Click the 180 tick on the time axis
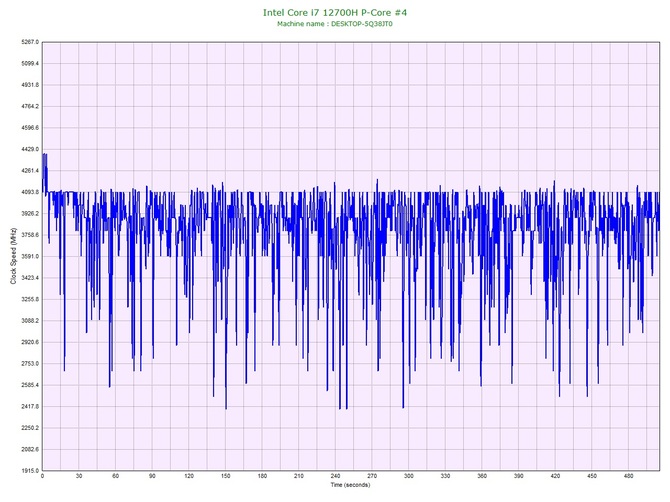This screenshot has height=502, width=670. pyautogui.click(x=262, y=476)
